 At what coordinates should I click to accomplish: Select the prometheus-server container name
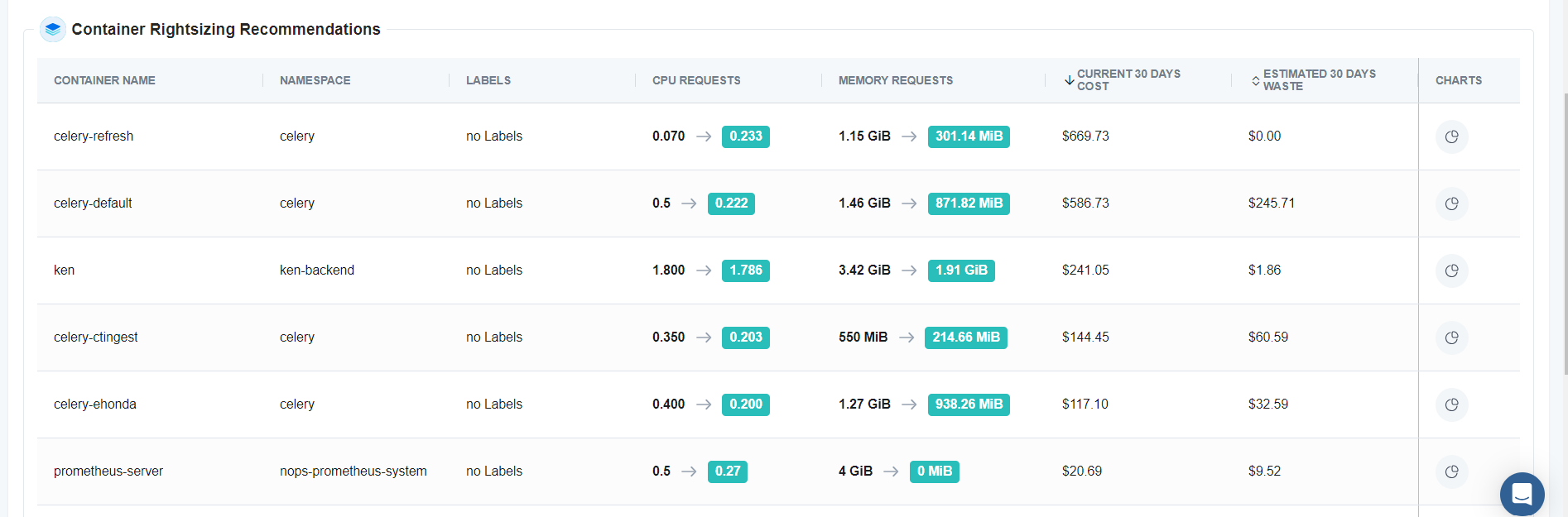(108, 472)
